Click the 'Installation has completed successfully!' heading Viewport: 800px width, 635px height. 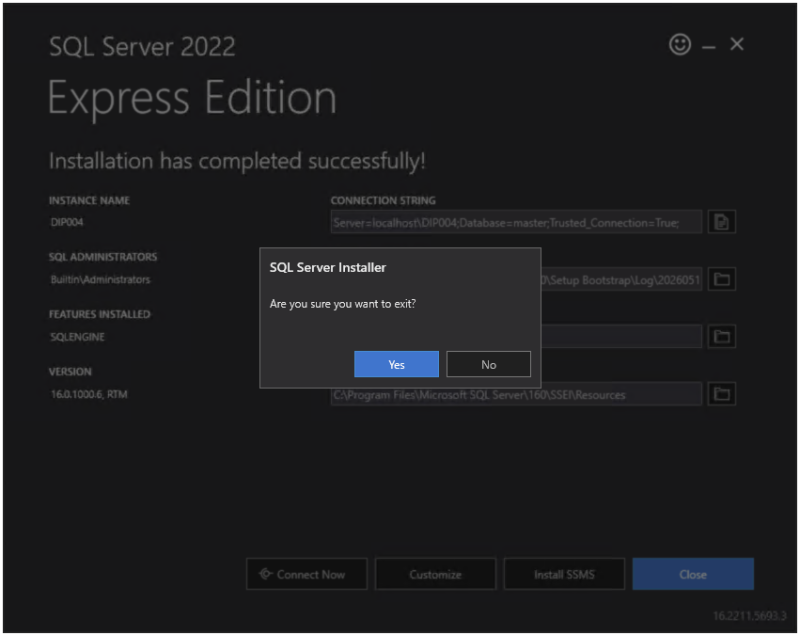(x=237, y=161)
